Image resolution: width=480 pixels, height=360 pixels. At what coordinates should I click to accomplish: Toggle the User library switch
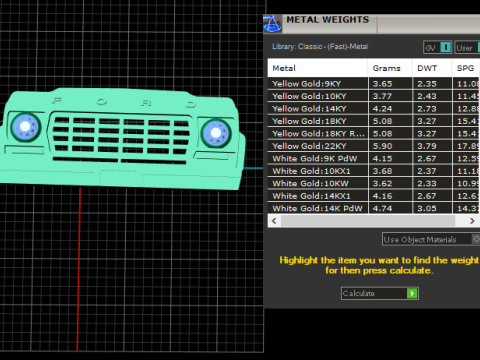pos(479,47)
